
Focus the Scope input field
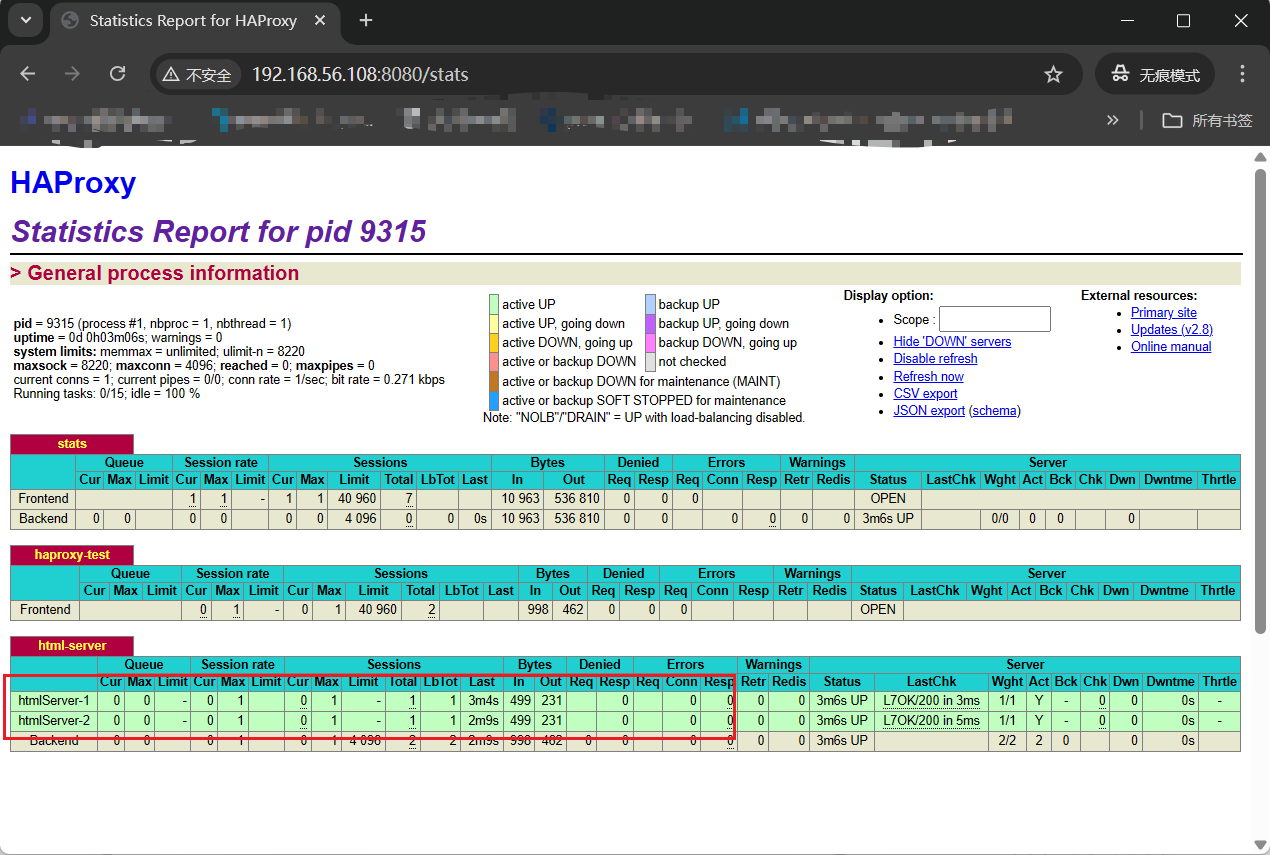click(x=994, y=319)
